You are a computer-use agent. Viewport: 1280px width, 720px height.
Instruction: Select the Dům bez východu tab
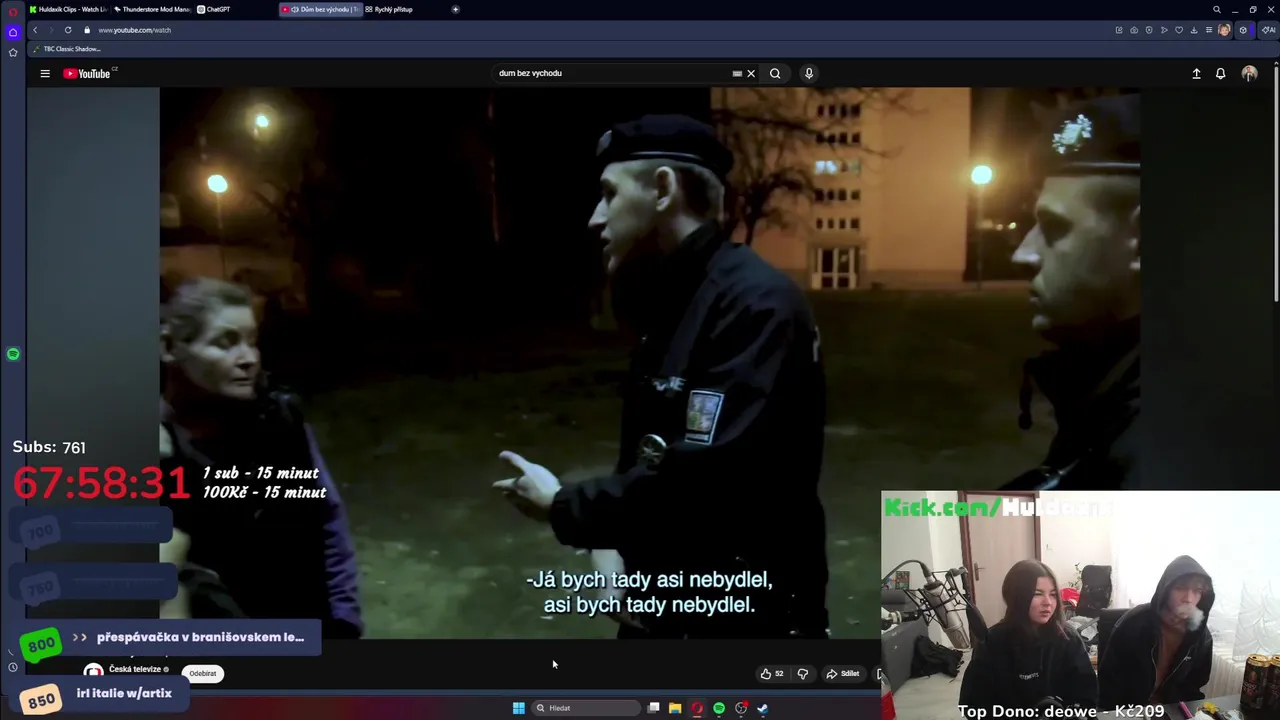[320, 9]
